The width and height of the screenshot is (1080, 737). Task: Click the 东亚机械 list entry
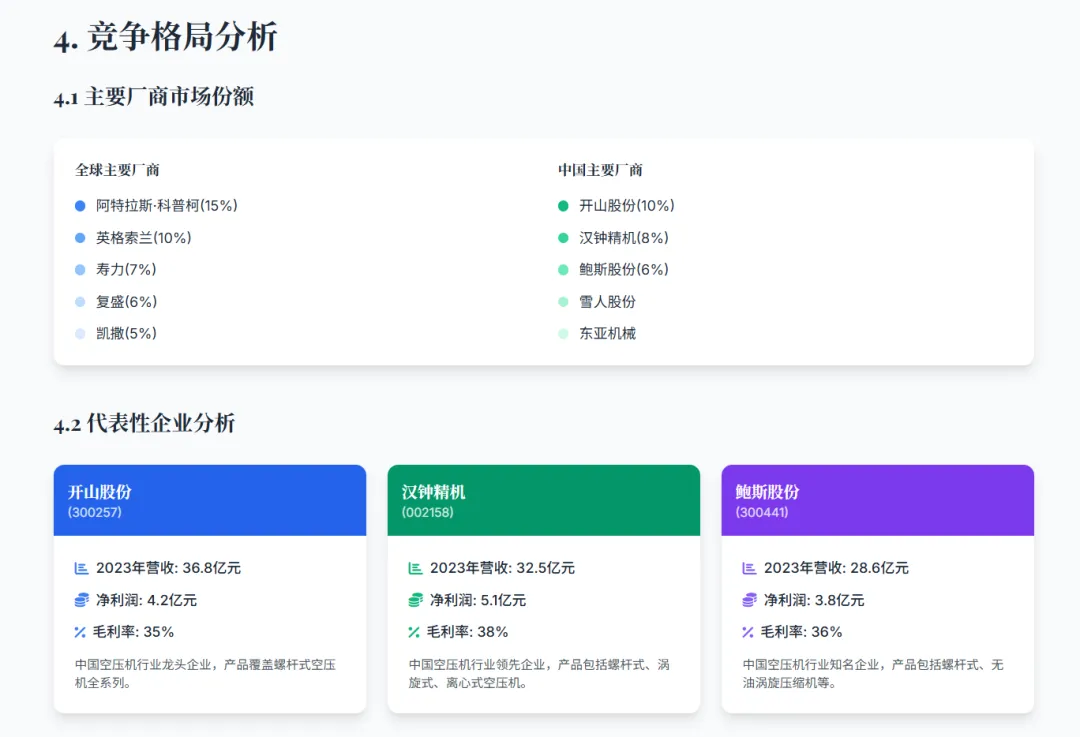point(608,334)
